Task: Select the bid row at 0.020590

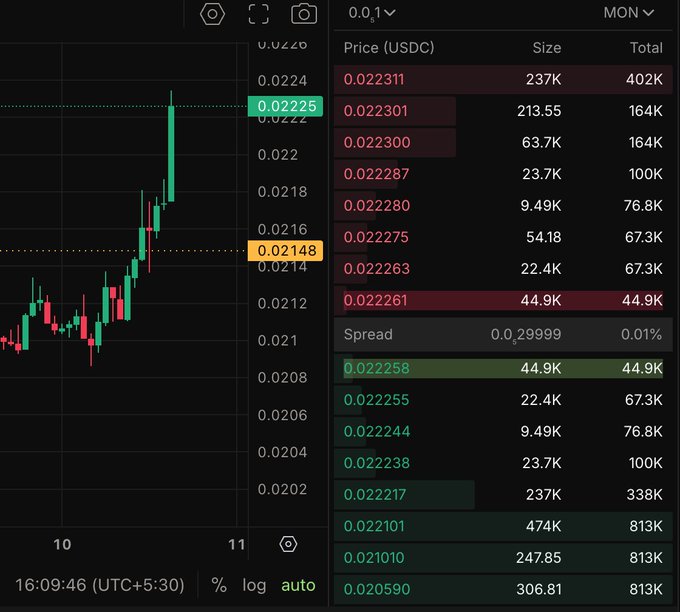Action: (503, 589)
